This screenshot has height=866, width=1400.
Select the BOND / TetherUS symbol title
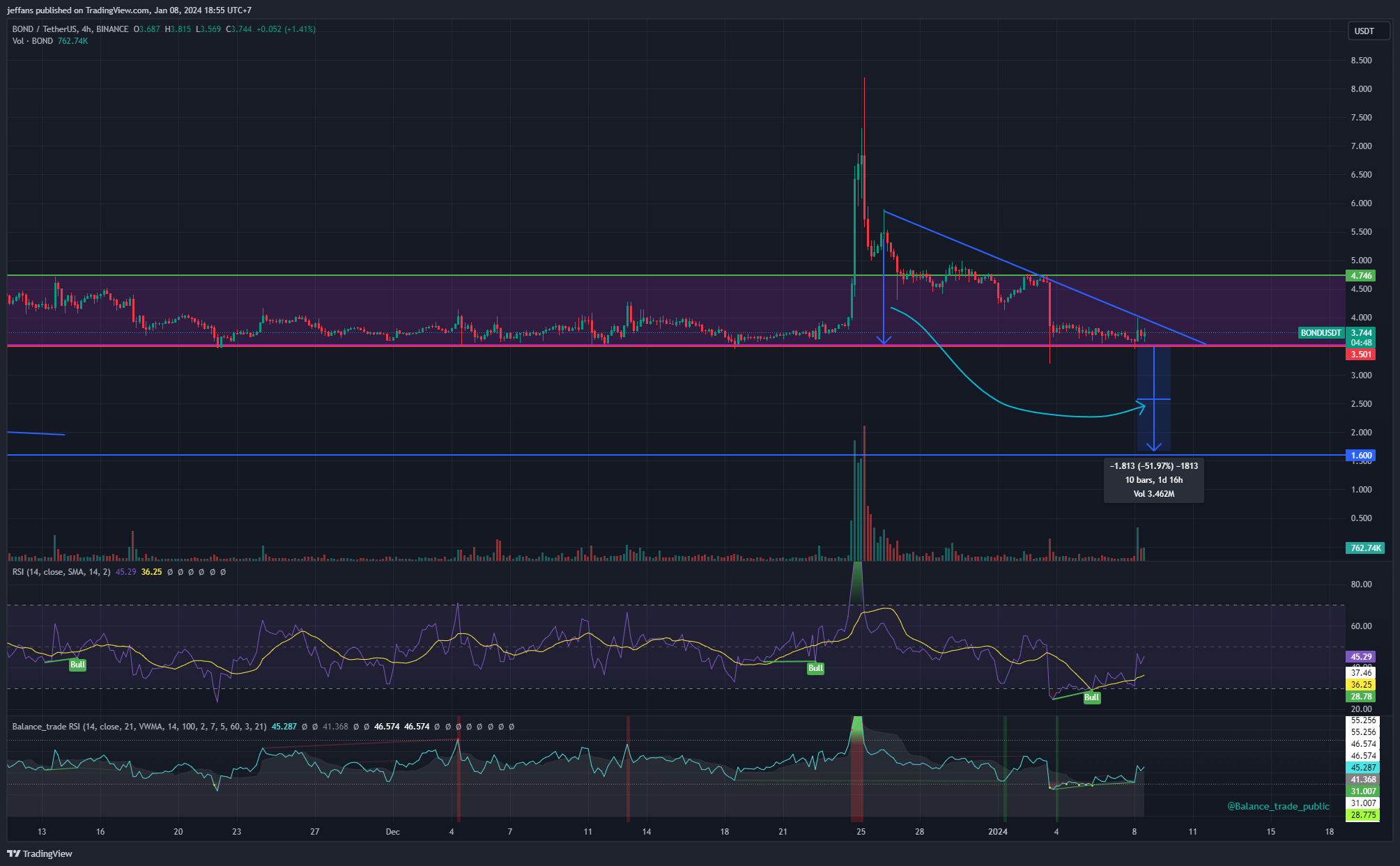(x=70, y=29)
